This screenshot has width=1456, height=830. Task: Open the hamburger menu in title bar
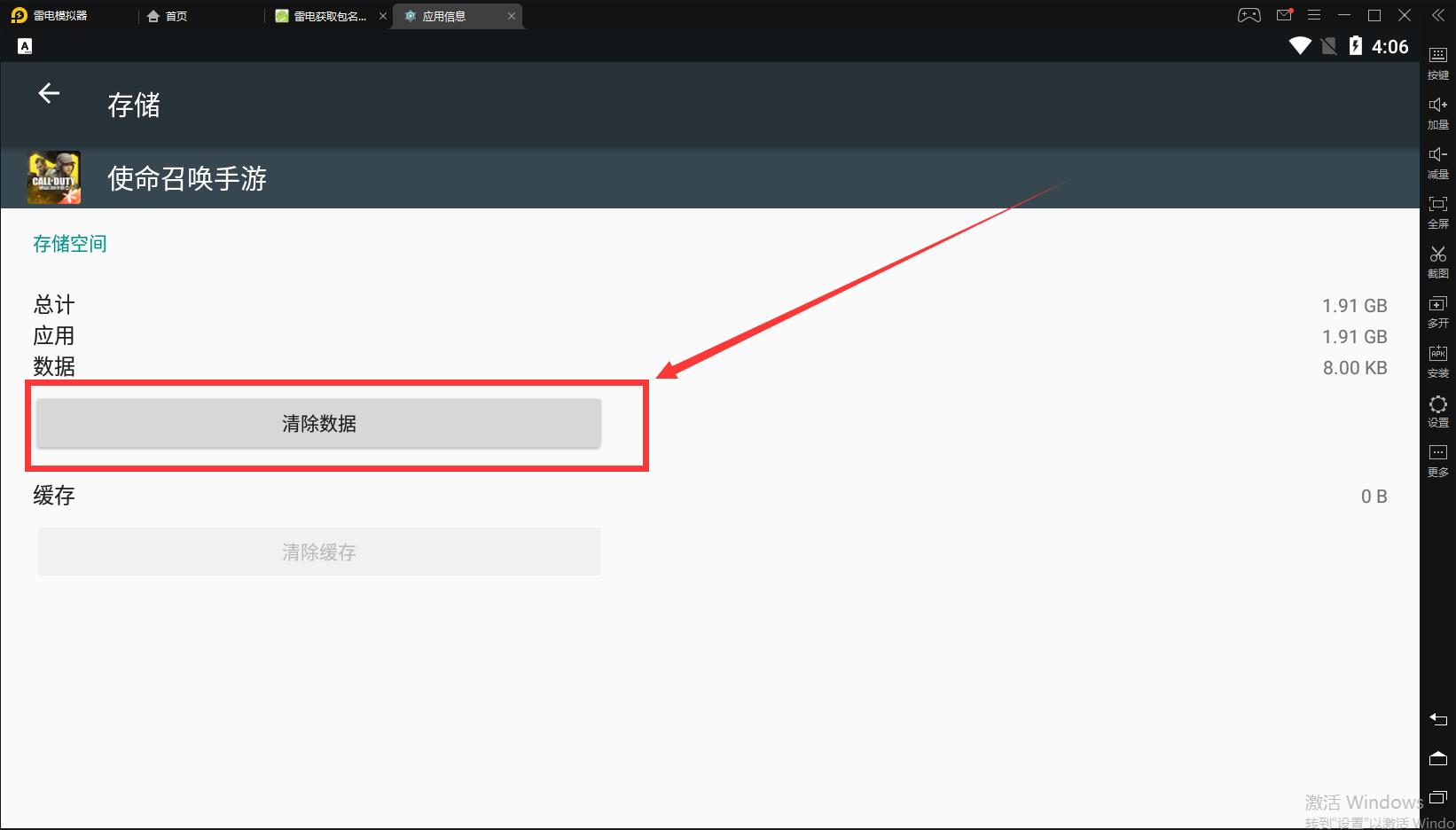1314,15
